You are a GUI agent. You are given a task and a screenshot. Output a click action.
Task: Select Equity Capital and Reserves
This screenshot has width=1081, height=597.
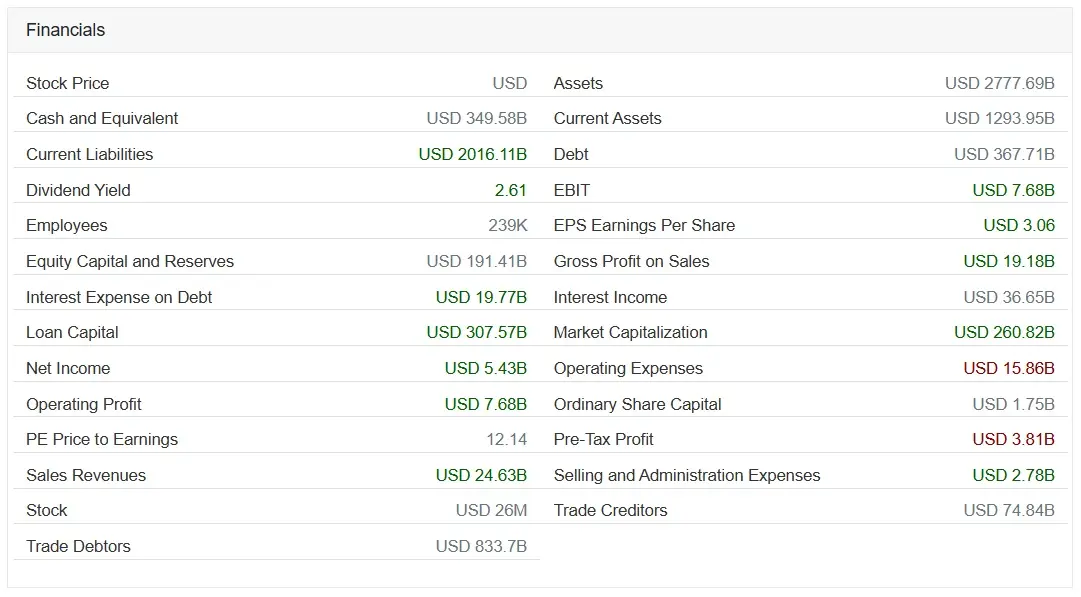[x=130, y=261]
